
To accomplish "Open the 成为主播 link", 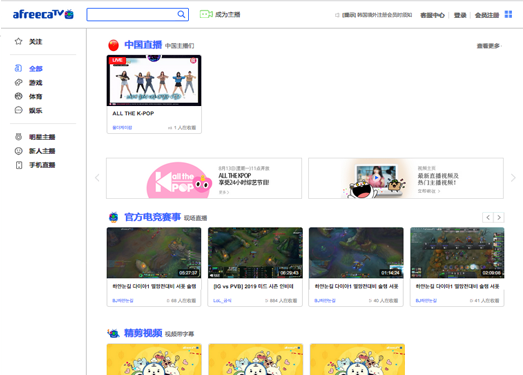I will pos(228,14).
